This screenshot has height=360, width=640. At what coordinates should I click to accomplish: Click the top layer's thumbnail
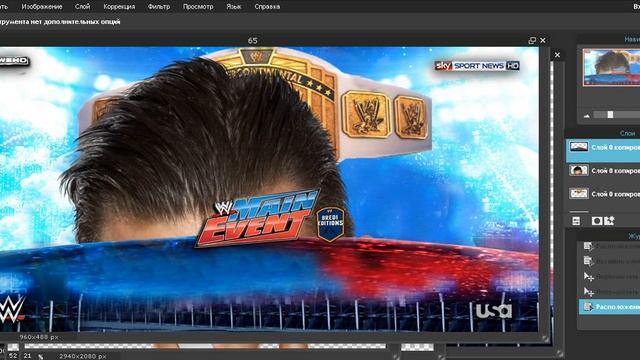click(579, 147)
